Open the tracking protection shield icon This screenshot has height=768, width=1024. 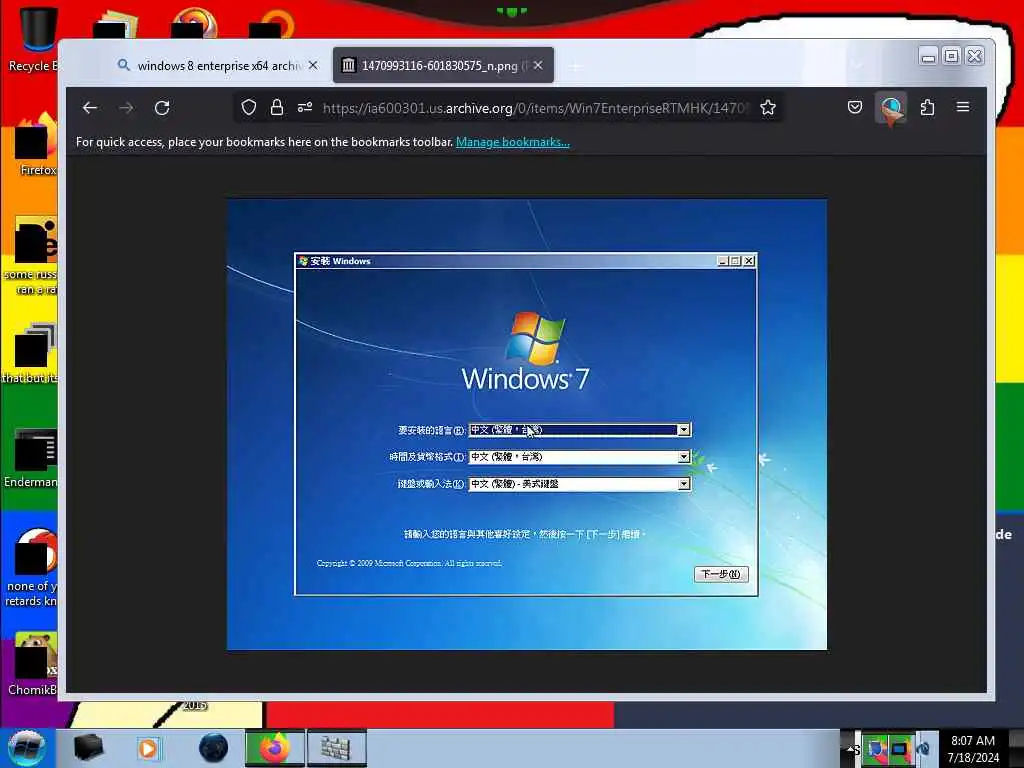click(249, 108)
